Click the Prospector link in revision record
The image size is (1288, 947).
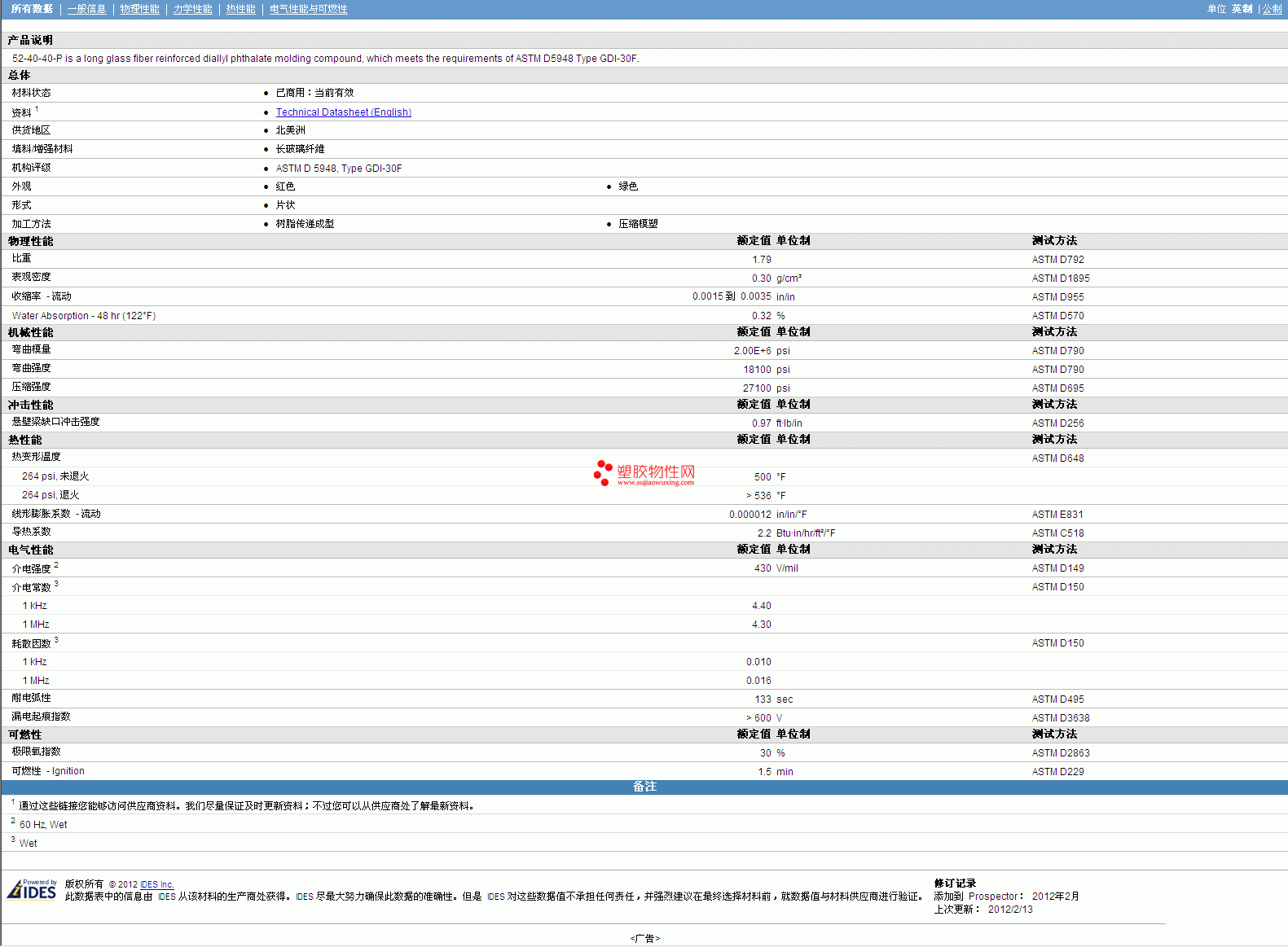click(x=992, y=897)
